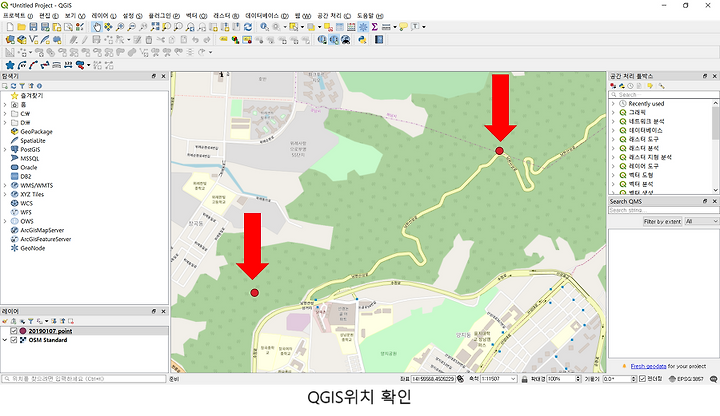The height and width of the screenshot is (416, 720).
Task: Click the coordinate display field
Action: tap(433, 379)
